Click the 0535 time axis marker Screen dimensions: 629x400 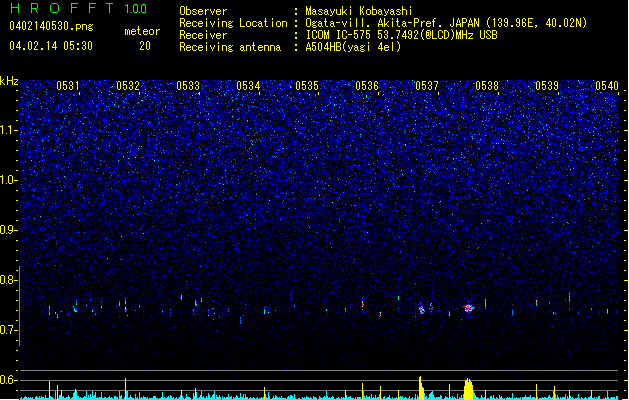[307, 86]
